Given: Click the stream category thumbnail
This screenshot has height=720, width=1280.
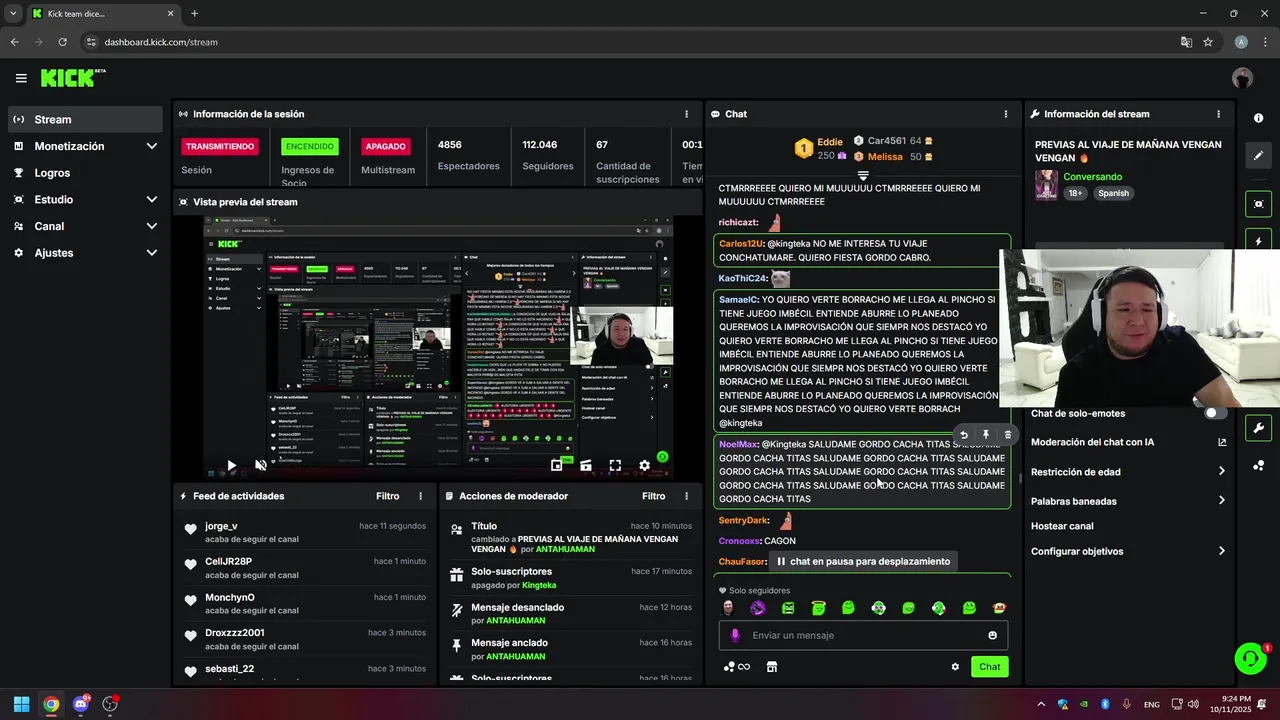Looking at the screenshot, I should click(1046, 185).
